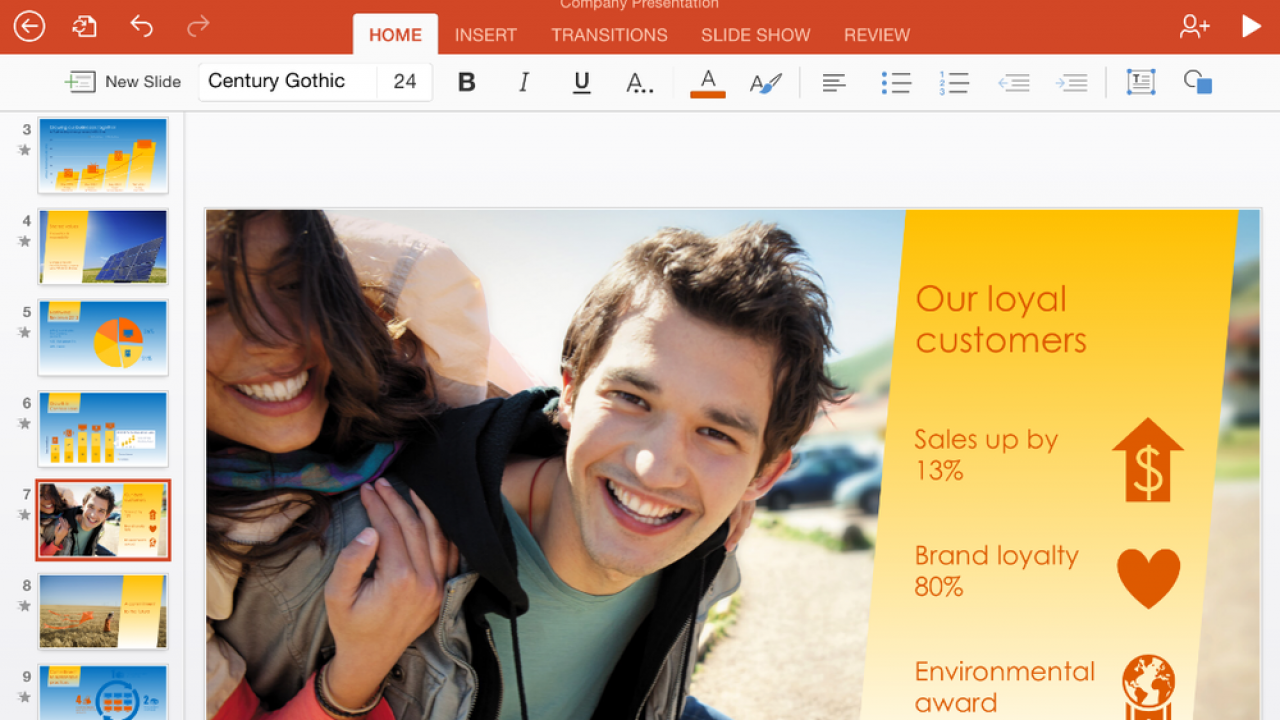
Task: Click the New Slide button
Action: pos(123,82)
